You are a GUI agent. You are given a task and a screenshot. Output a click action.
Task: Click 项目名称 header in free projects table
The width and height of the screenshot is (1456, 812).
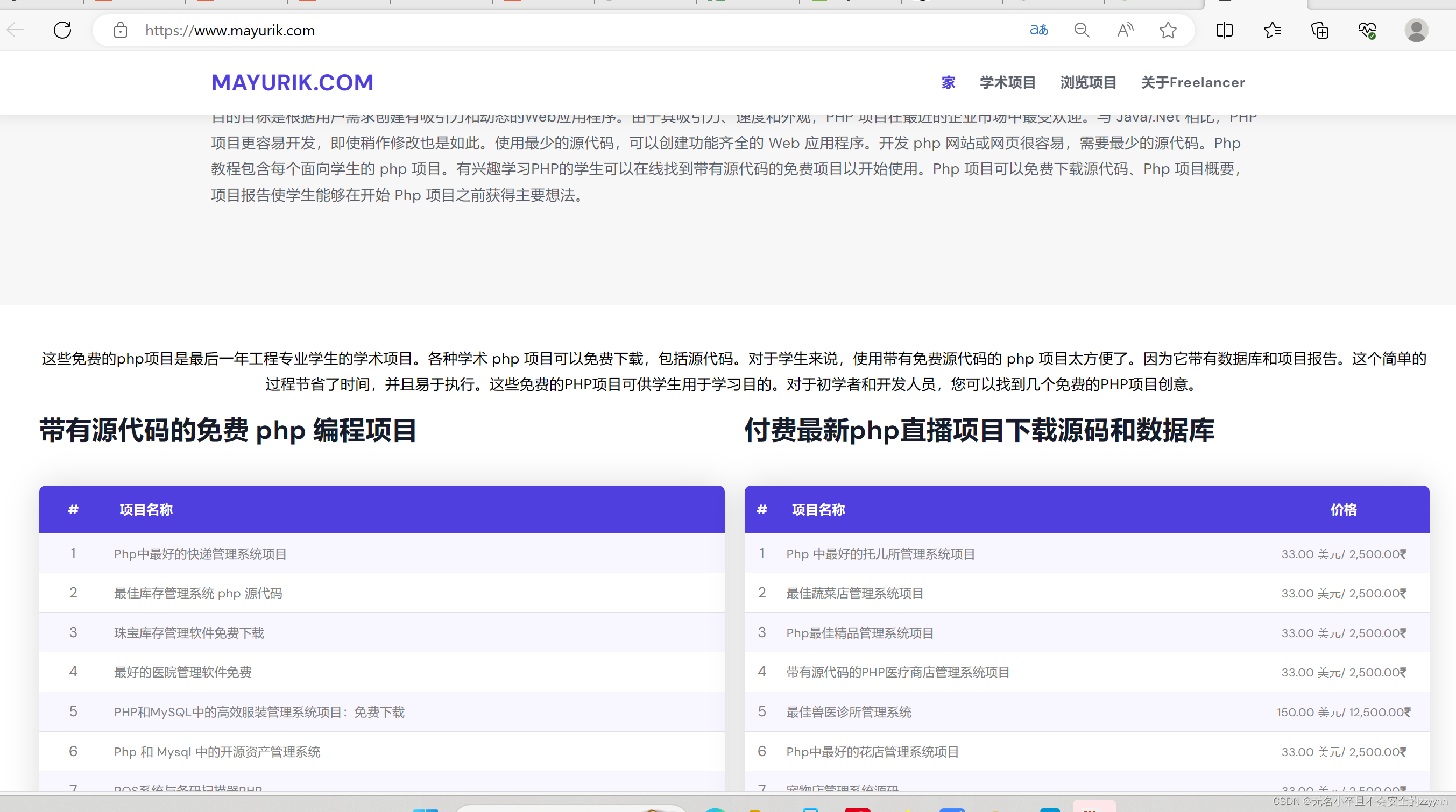coord(146,510)
